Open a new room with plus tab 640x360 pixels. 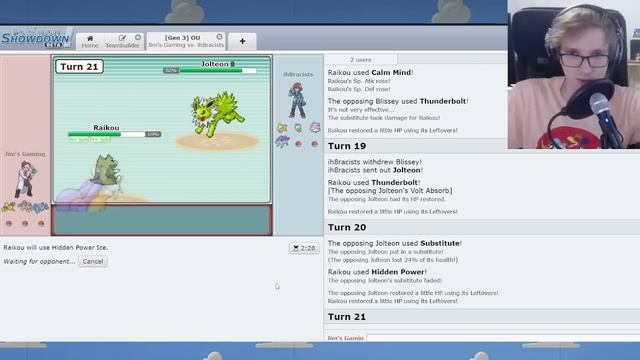(242, 41)
